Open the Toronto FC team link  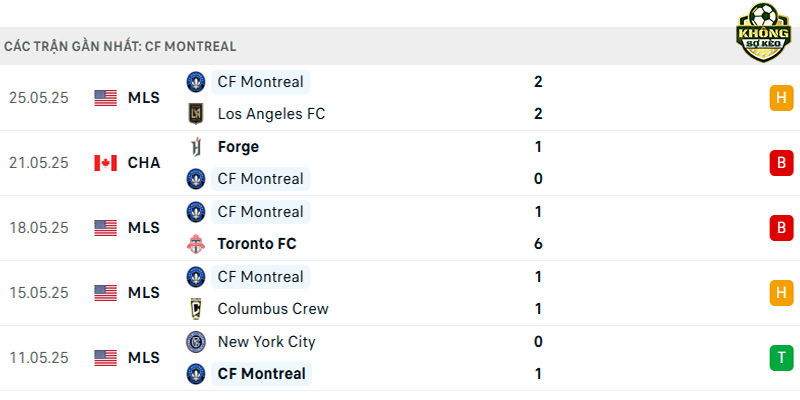[257, 244]
